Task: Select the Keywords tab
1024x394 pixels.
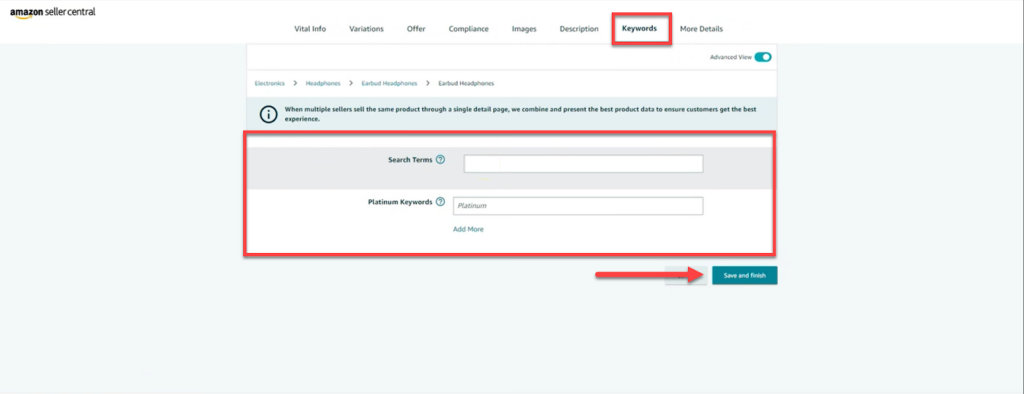Action: [639, 28]
